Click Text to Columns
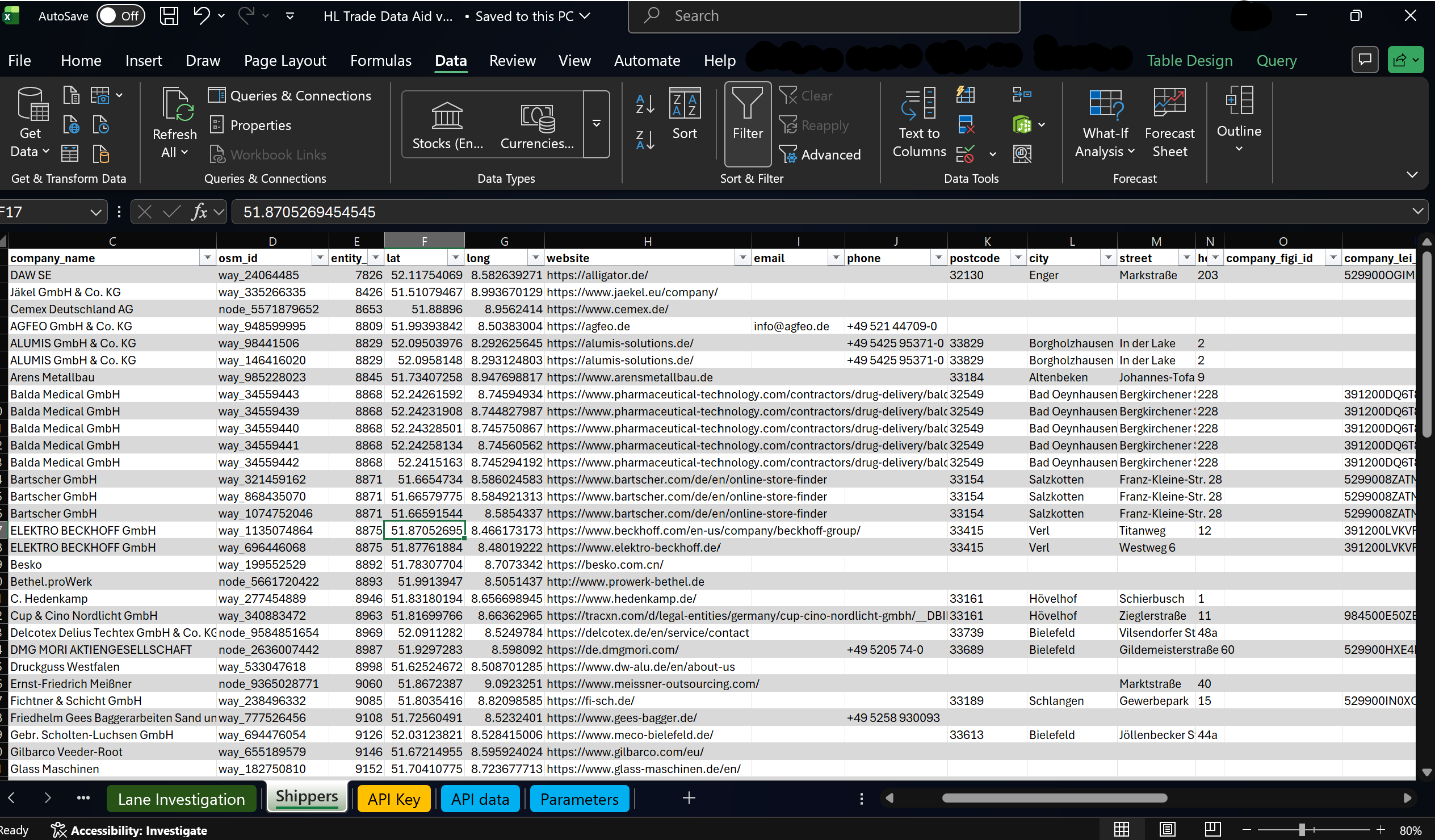This screenshot has width=1435, height=840. coord(918,123)
